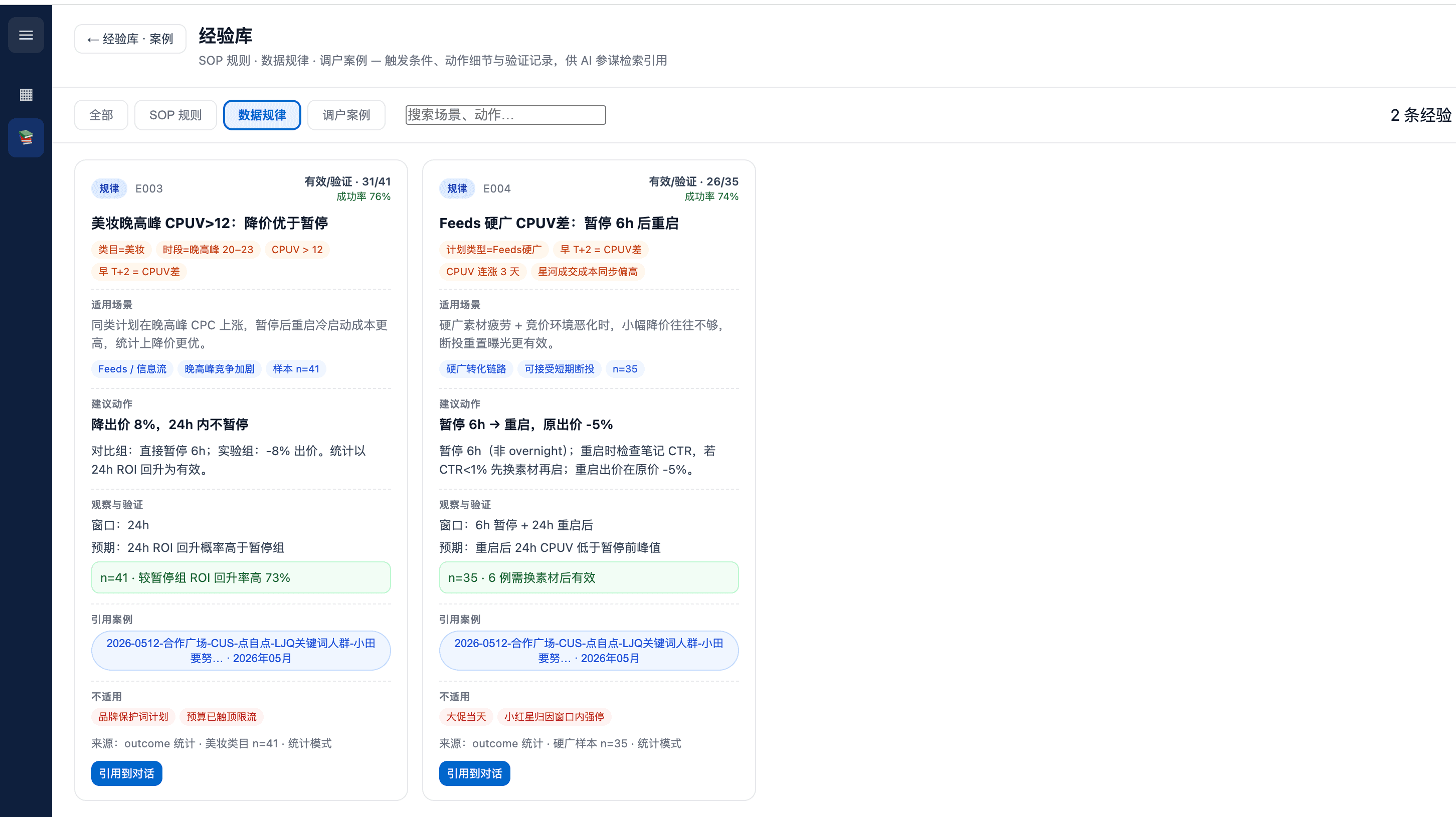Select the books library sidebar icon

[26, 137]
